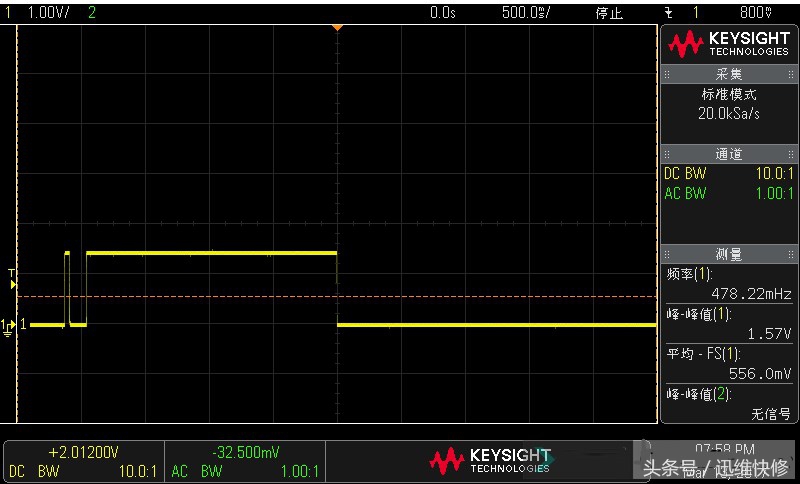Click the 峰-峰值(1) measurement label

click(698, 314)
